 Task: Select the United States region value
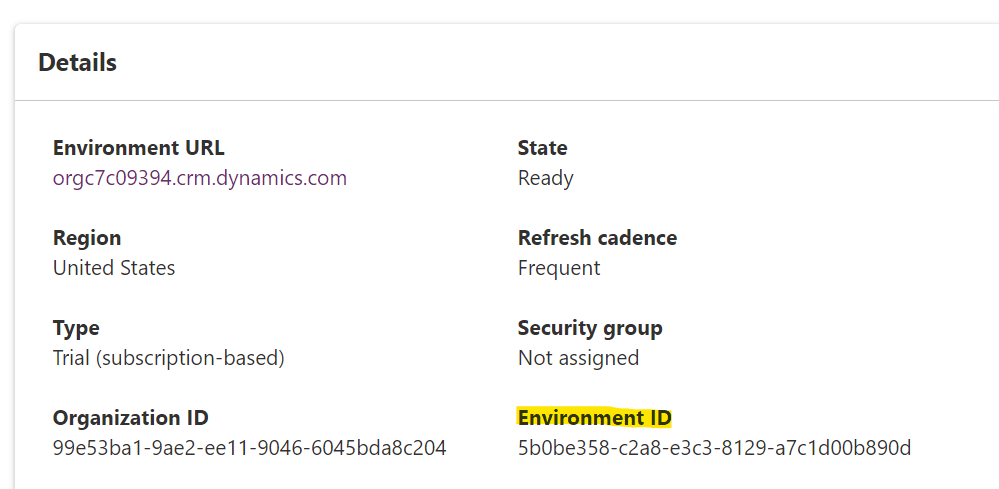point(114,268)
